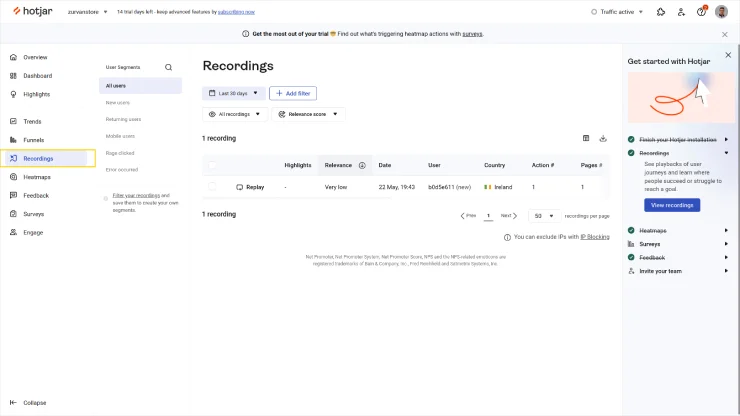740x416 pixels.
Task: Click the View recordings button
Action: [x=672, y=205]
